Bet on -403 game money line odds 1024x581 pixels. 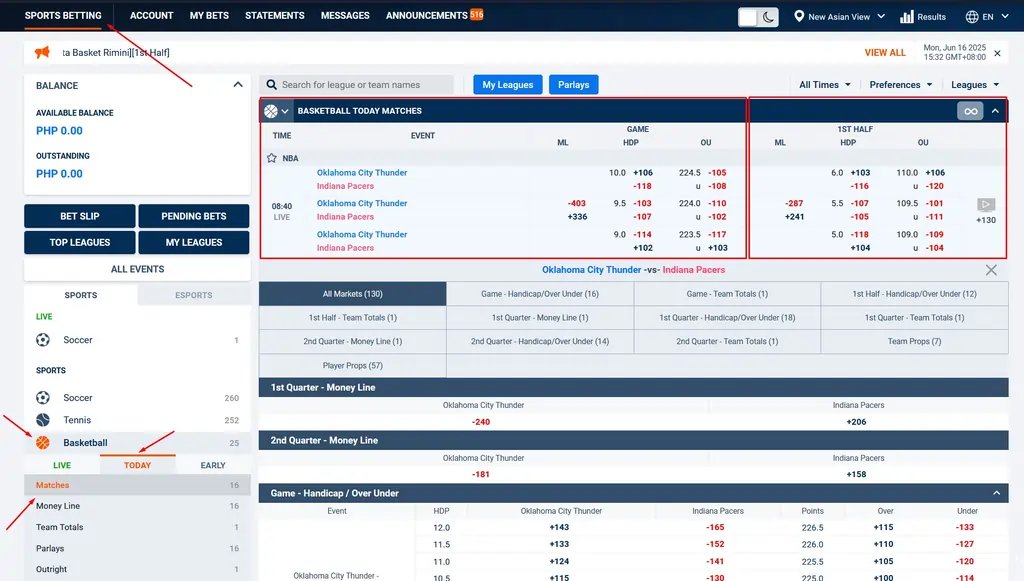click(577, 203)
